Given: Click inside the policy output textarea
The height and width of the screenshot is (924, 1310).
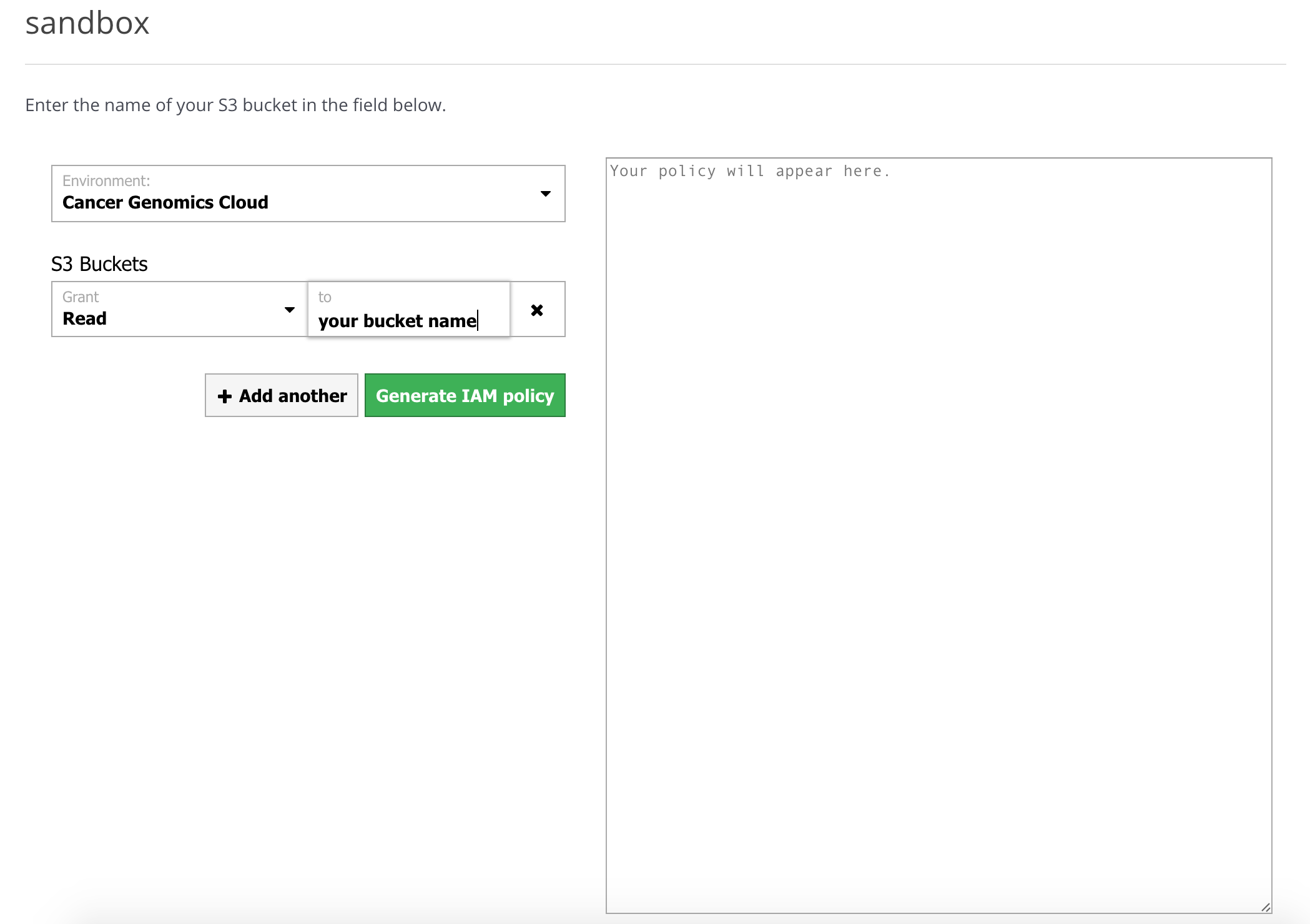Looking at the screenshot, I should pos(937,499).
